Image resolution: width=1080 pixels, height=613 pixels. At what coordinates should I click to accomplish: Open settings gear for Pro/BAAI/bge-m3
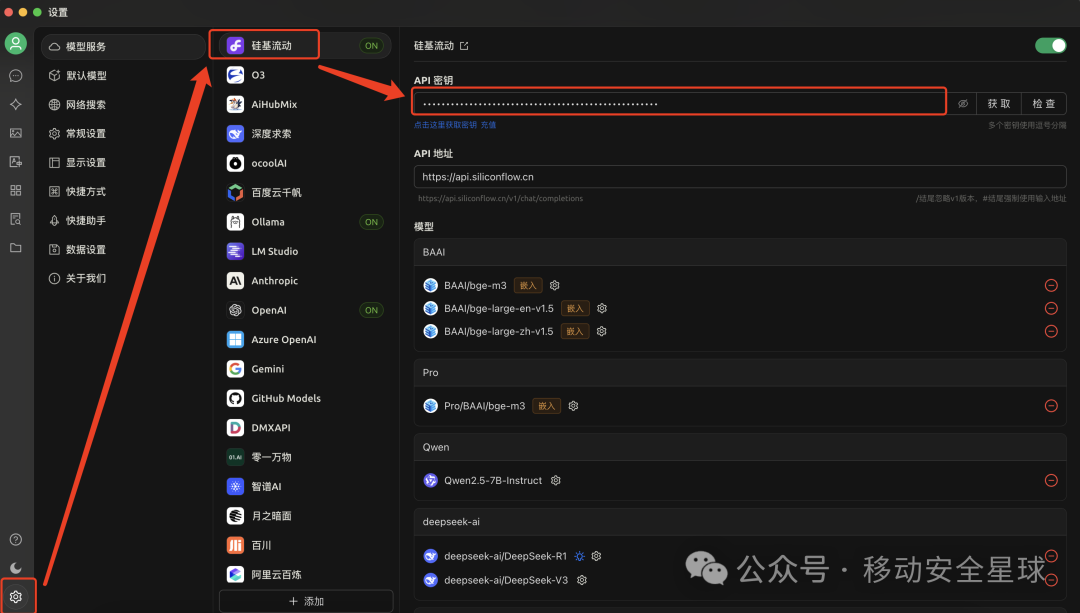point(573,406)
